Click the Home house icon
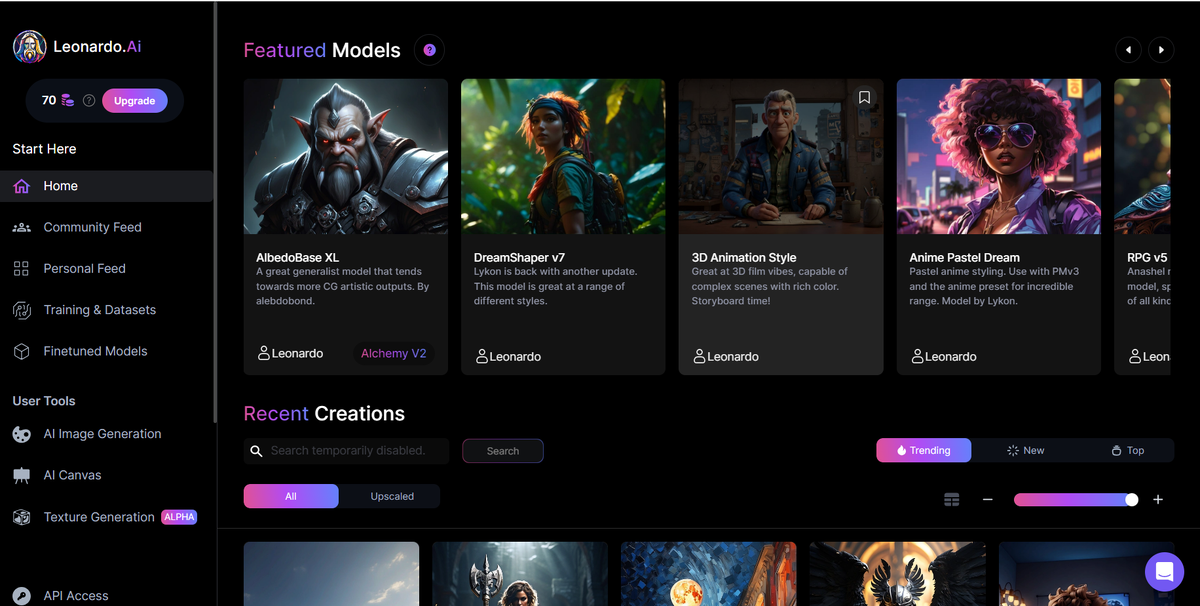The image size is (1200, 606). pos(22,186)
